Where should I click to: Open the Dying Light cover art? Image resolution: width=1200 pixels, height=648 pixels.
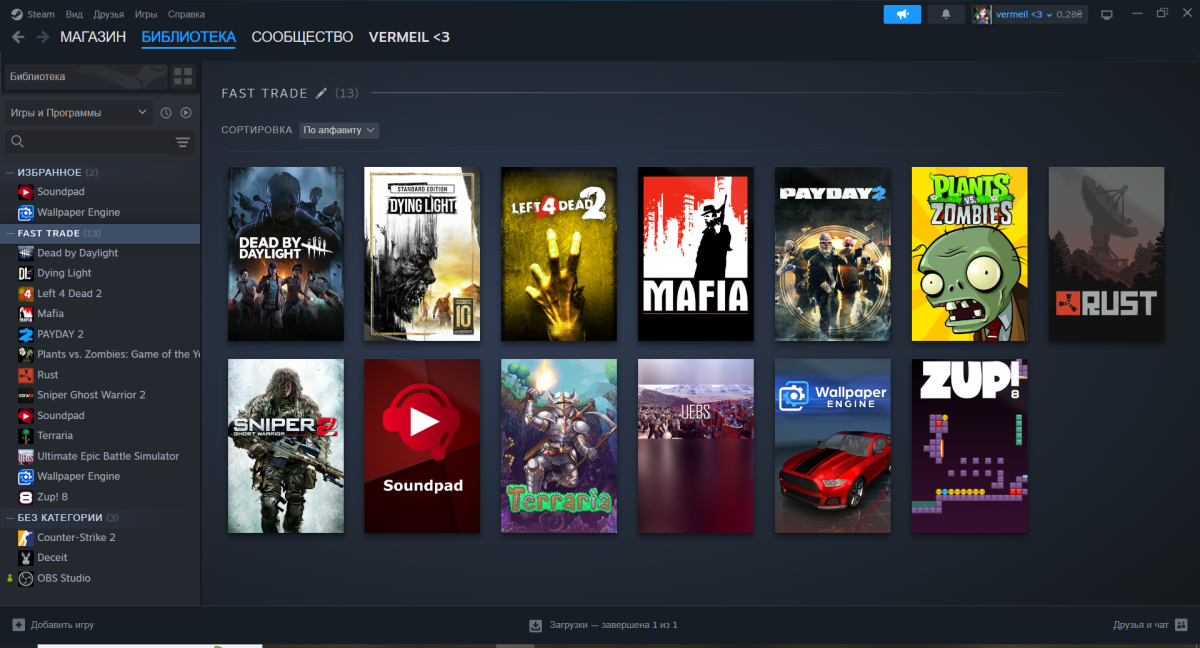(x=422, y=254)
